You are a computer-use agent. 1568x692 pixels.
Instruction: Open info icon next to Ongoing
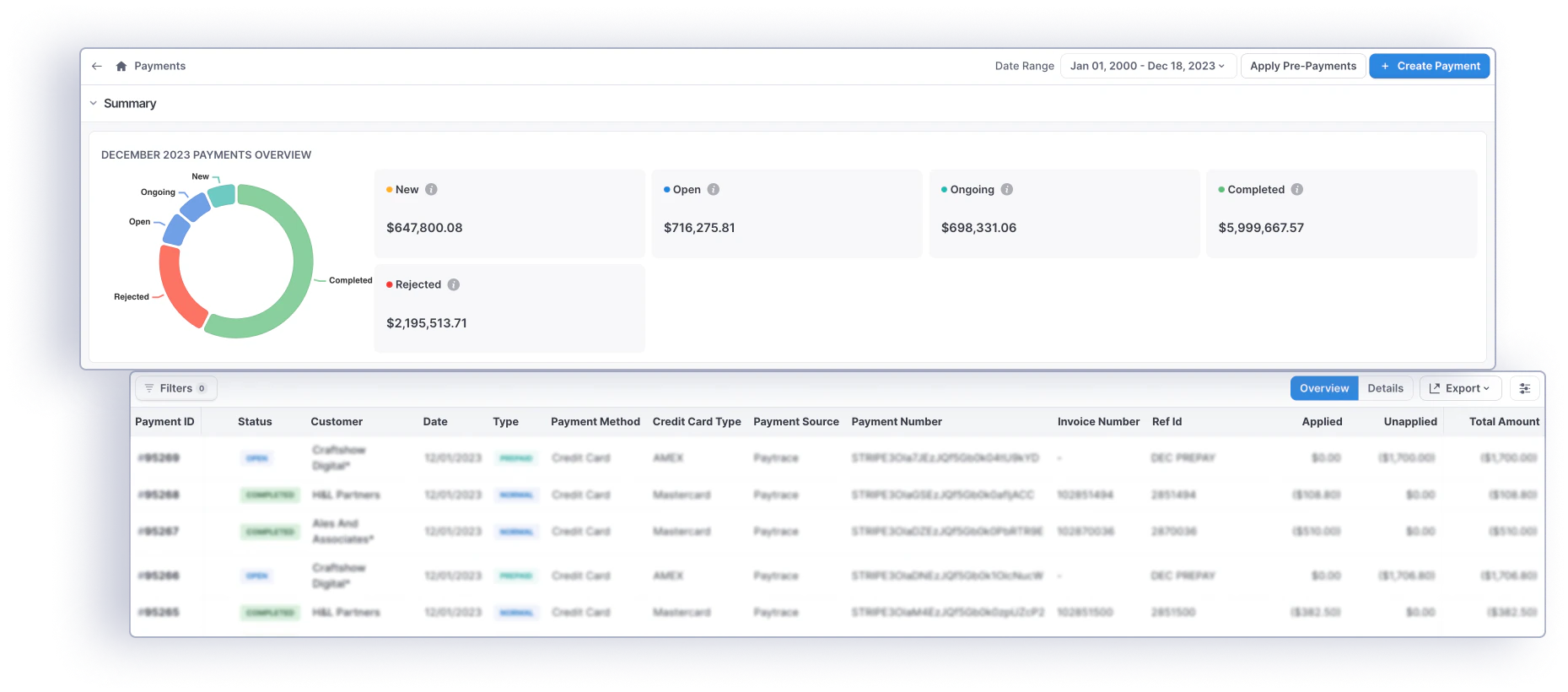pos(1007,189)
